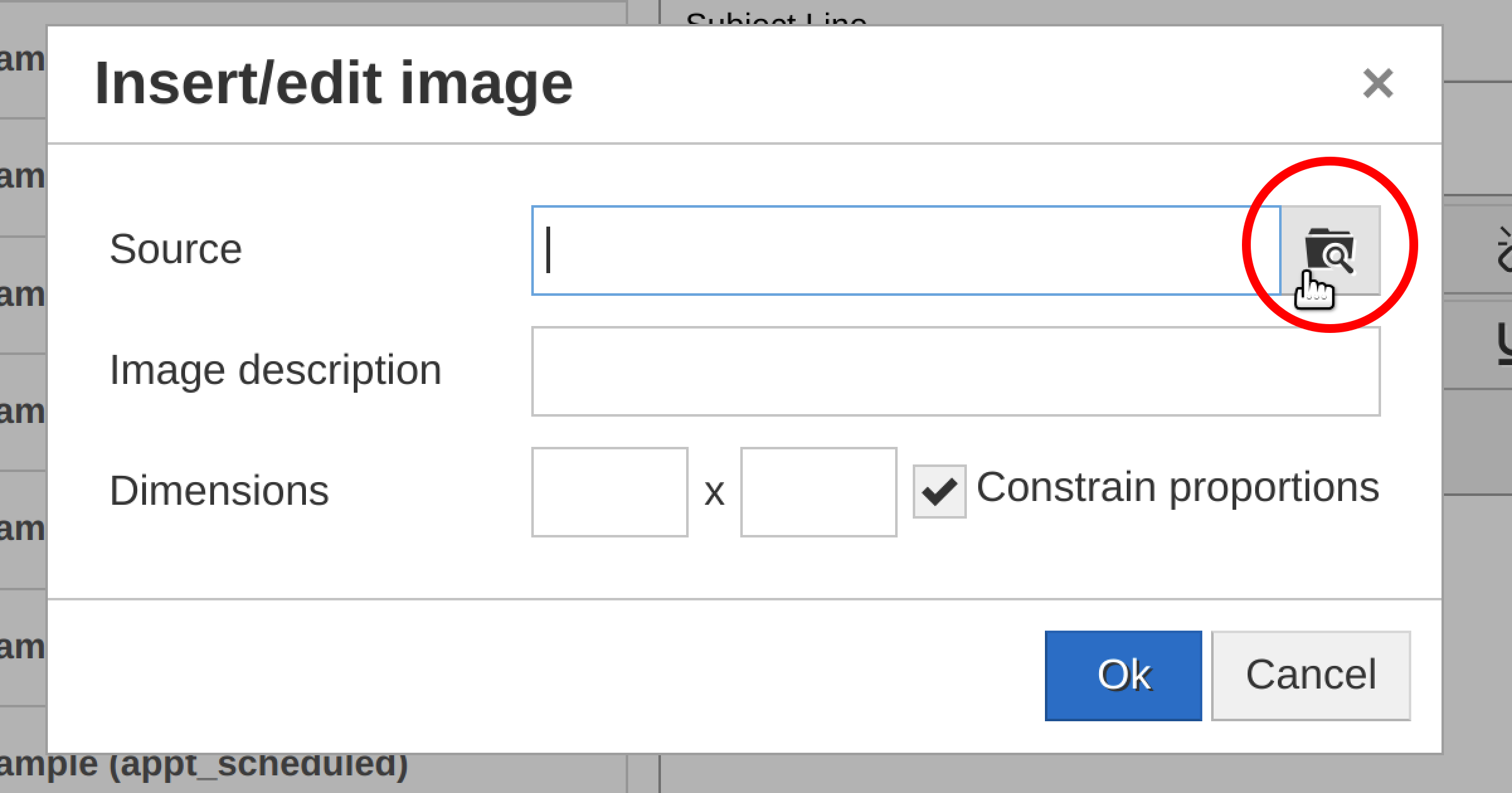Click the partially visible underline toolbar icon
Viewport: 1512px width, 793px height.
coord(1505,343)
